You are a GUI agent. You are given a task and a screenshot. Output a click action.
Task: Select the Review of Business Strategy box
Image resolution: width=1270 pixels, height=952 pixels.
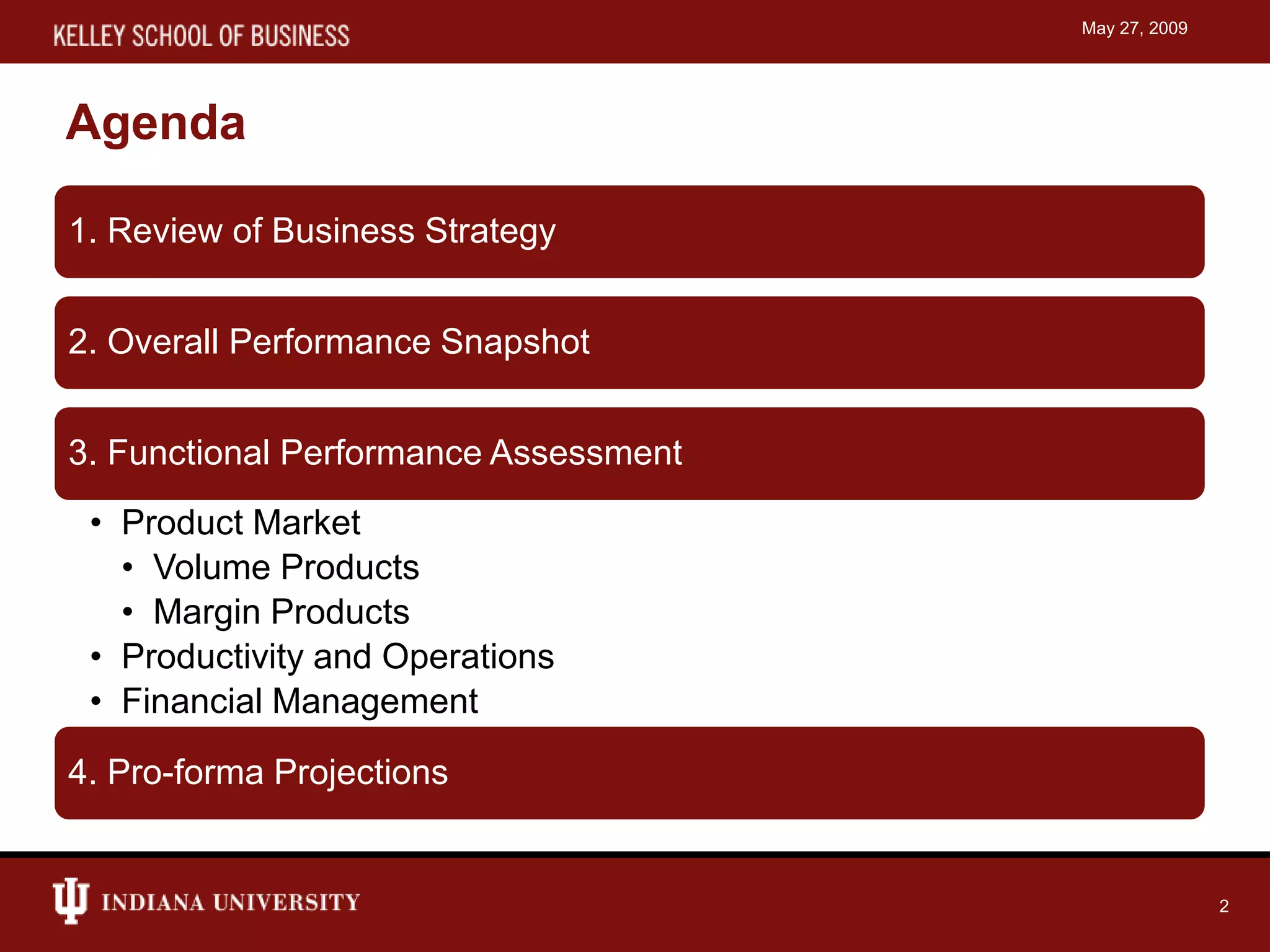629,232
